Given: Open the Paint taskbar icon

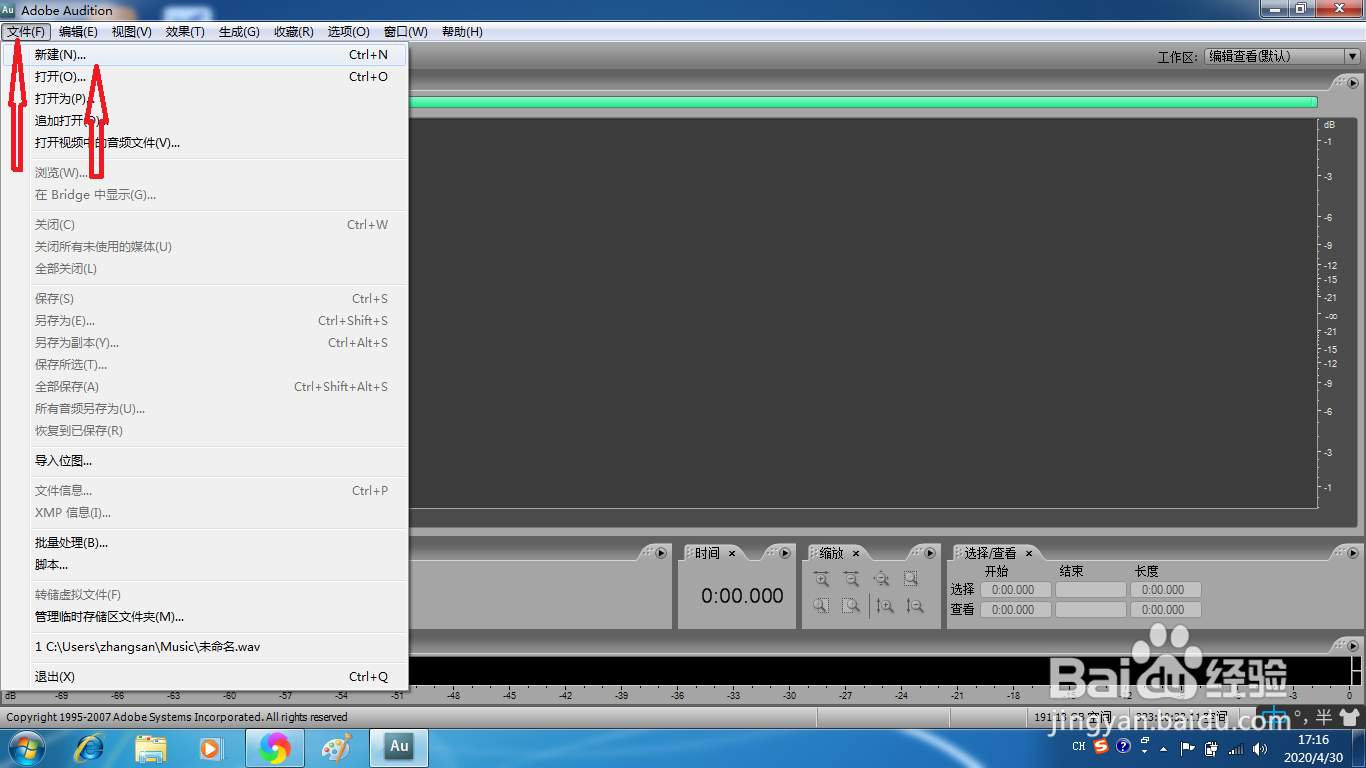Looking at the screenshot, I should (x=335, y=748).
